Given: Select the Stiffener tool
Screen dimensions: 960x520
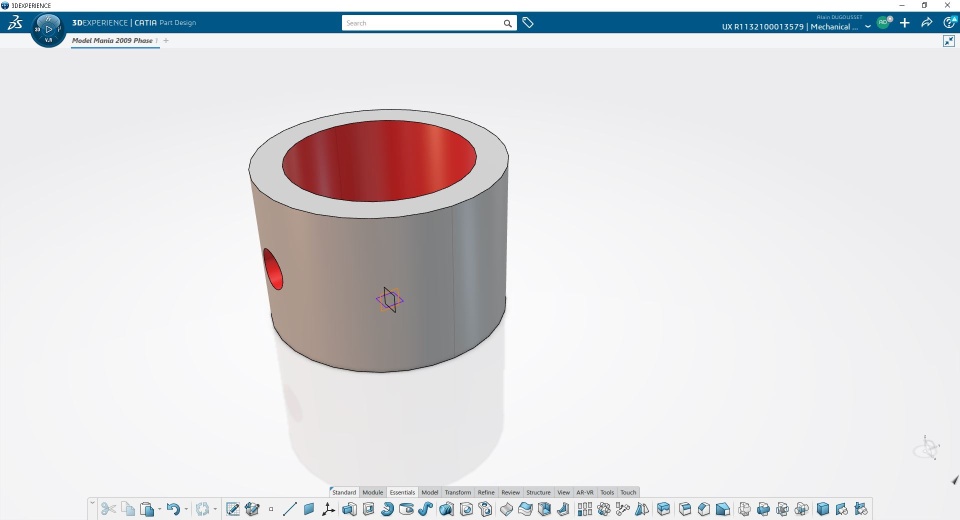Looking at the screenshot, I should [563, 509].
